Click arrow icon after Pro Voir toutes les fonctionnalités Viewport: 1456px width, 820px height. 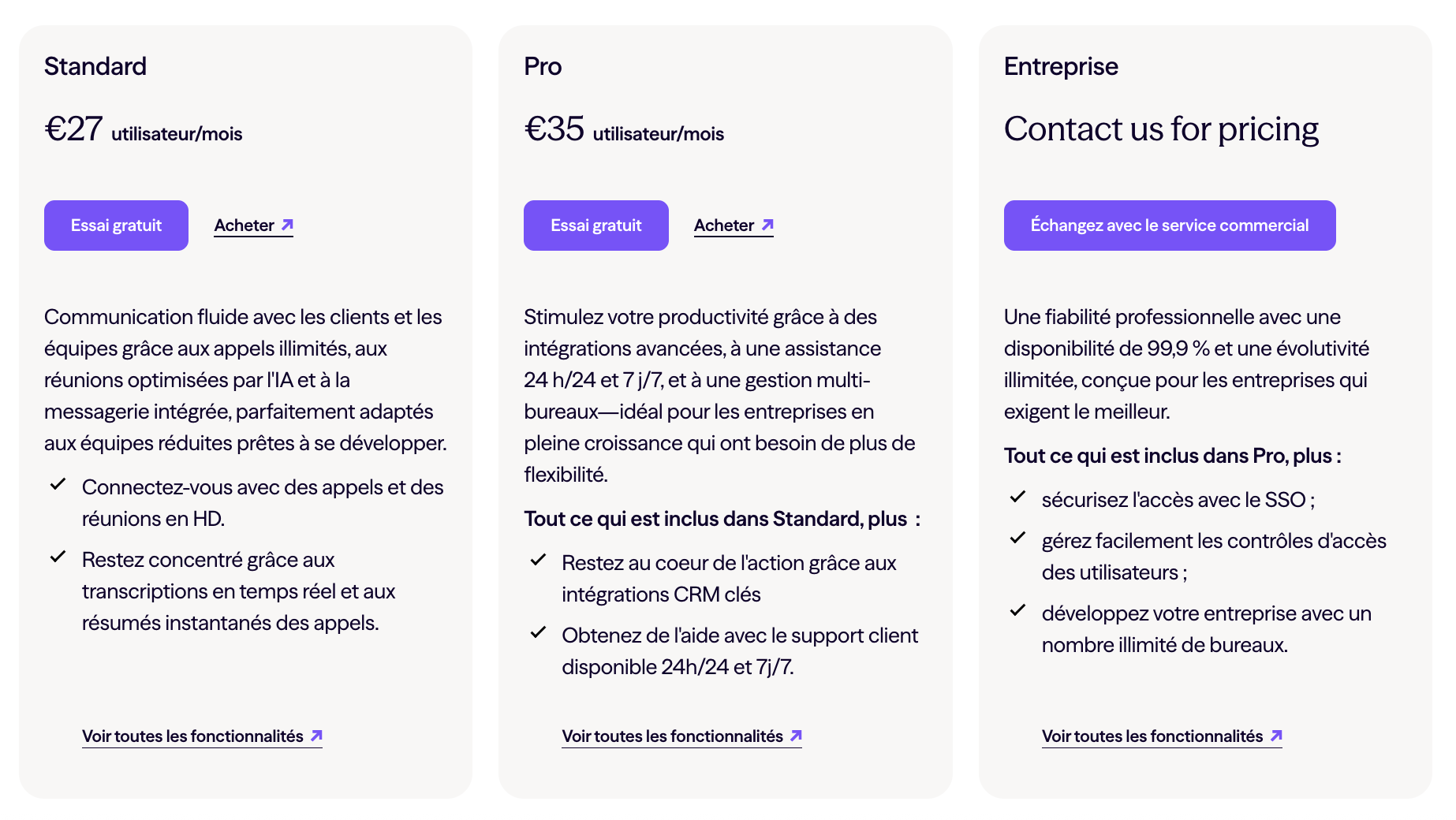(796, 736)
